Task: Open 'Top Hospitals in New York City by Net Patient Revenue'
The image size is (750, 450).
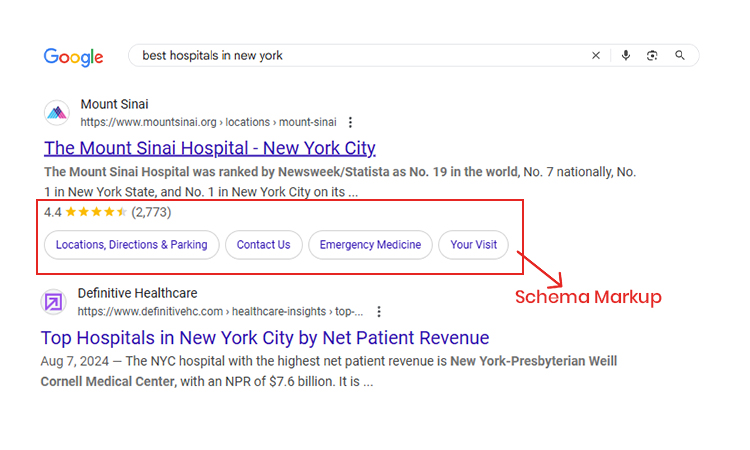Action: 265,338
